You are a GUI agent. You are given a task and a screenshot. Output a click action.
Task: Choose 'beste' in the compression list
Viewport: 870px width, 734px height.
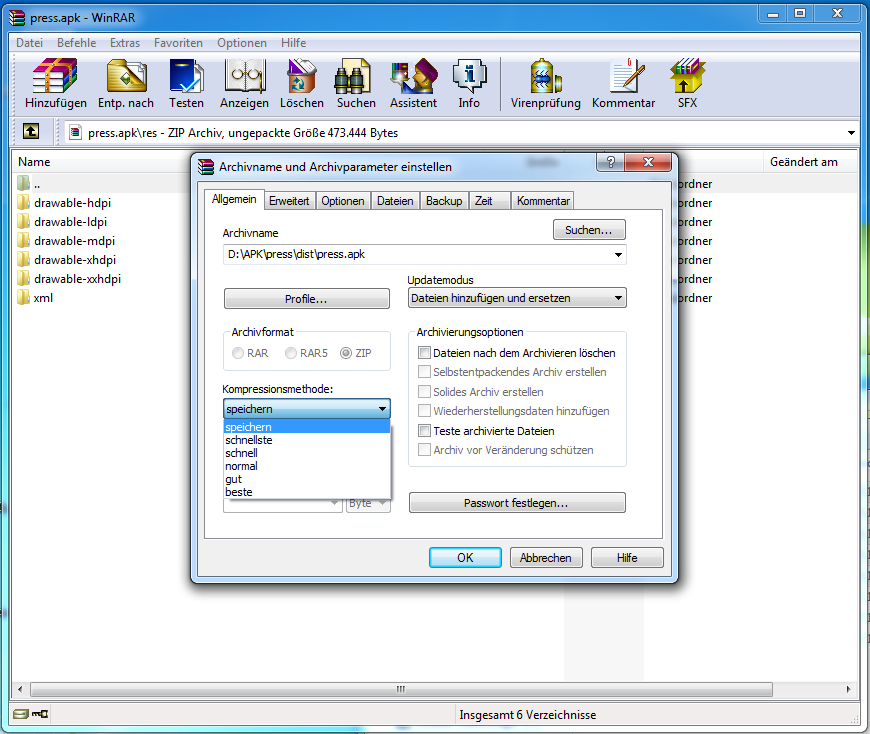click(x=239, y=492)
